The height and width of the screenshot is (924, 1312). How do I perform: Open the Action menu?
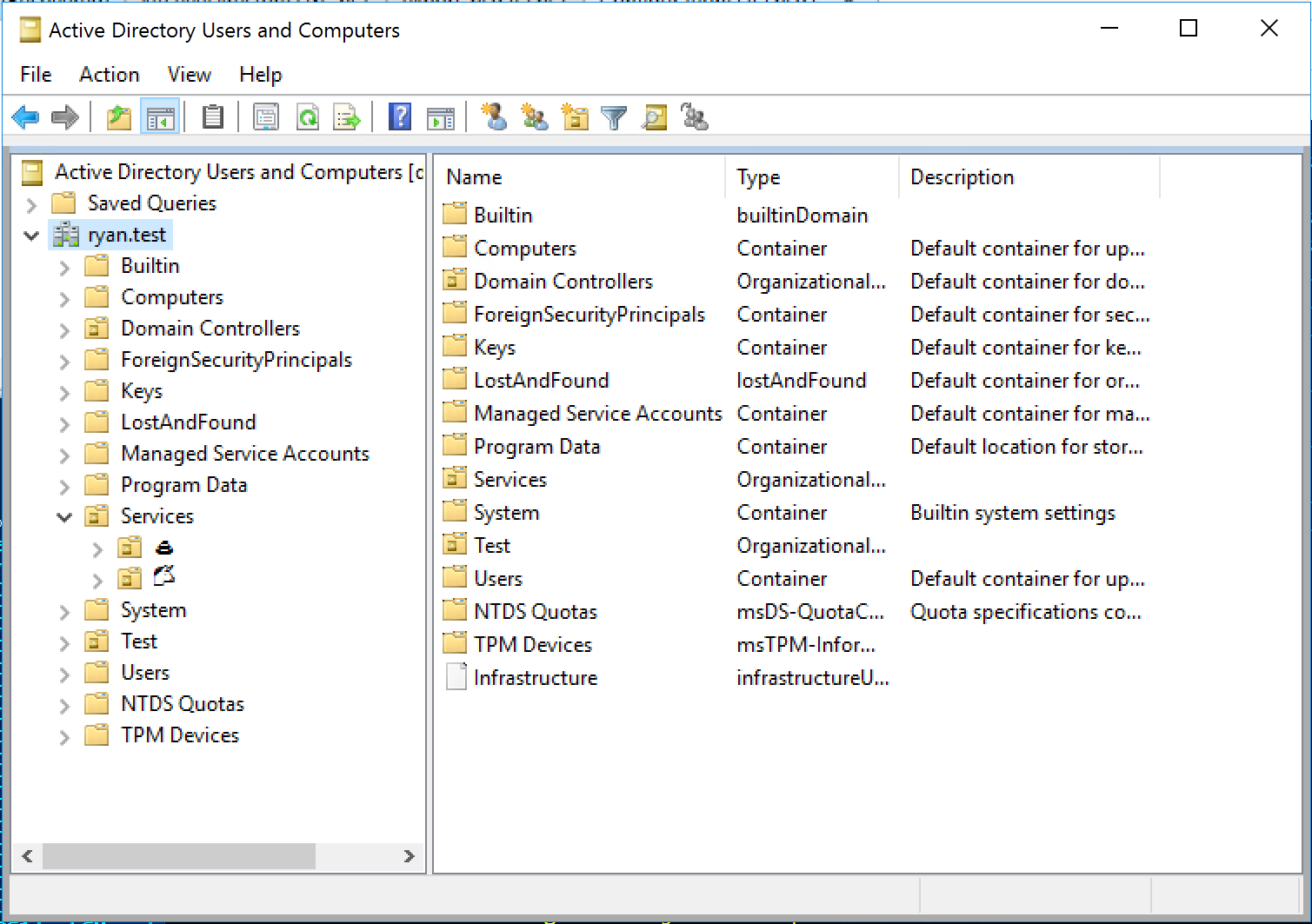tap(110, 75)
